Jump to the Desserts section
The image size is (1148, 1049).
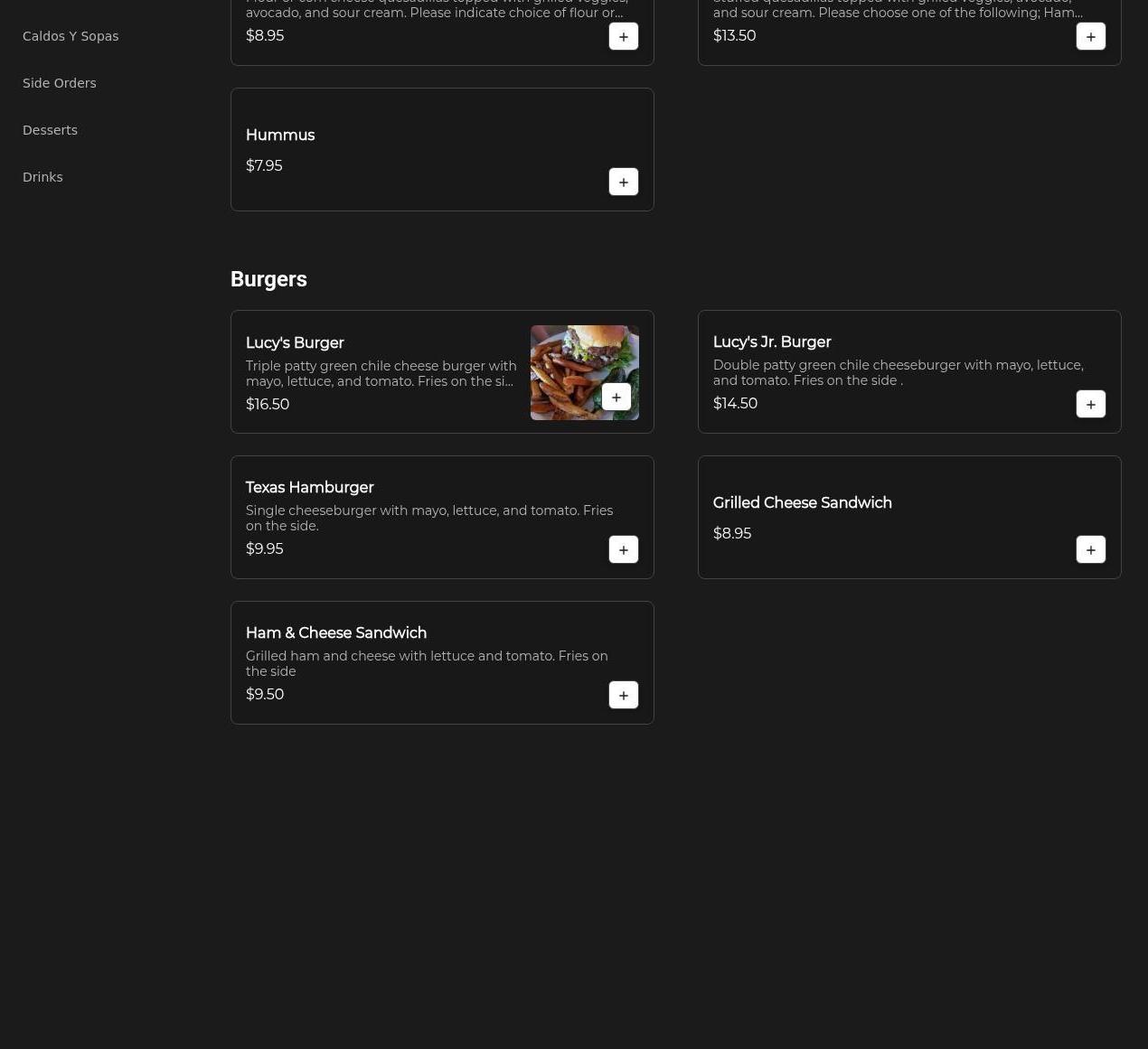coord(50,130)
